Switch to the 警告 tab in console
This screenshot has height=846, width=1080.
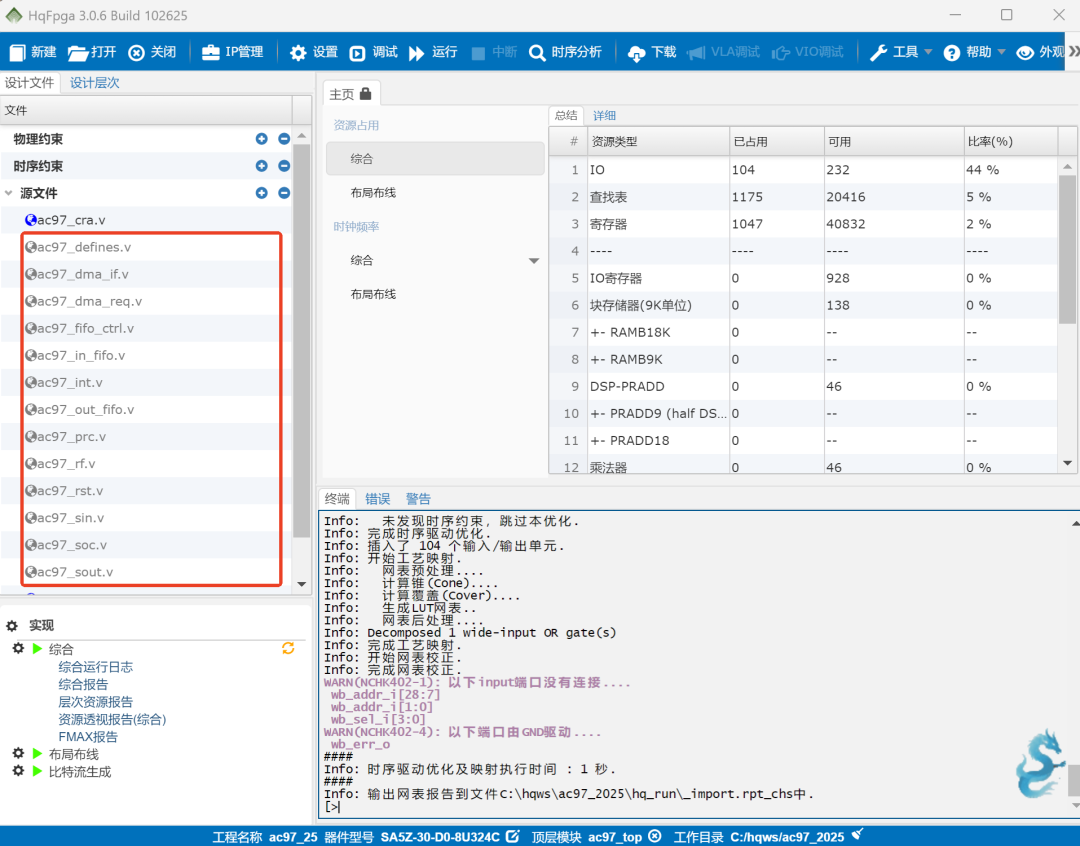[x=418, y=499]
